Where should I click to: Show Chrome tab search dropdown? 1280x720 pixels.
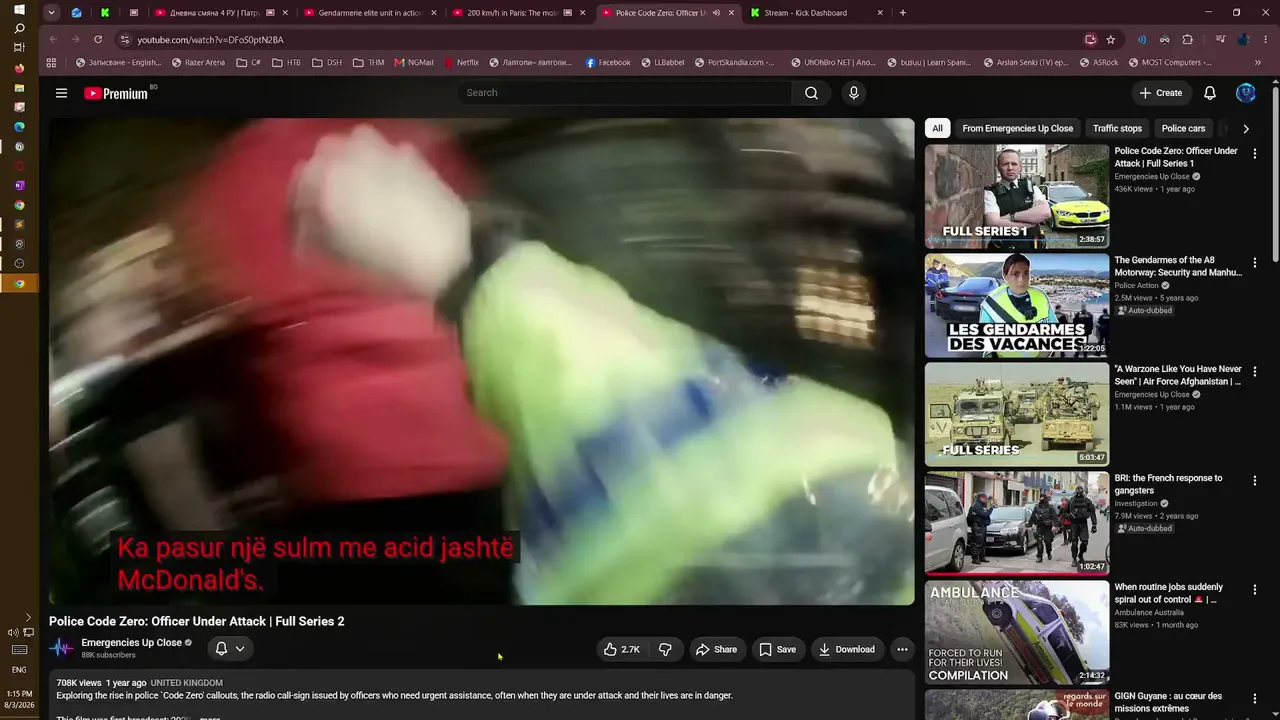[x=51, y=13]
